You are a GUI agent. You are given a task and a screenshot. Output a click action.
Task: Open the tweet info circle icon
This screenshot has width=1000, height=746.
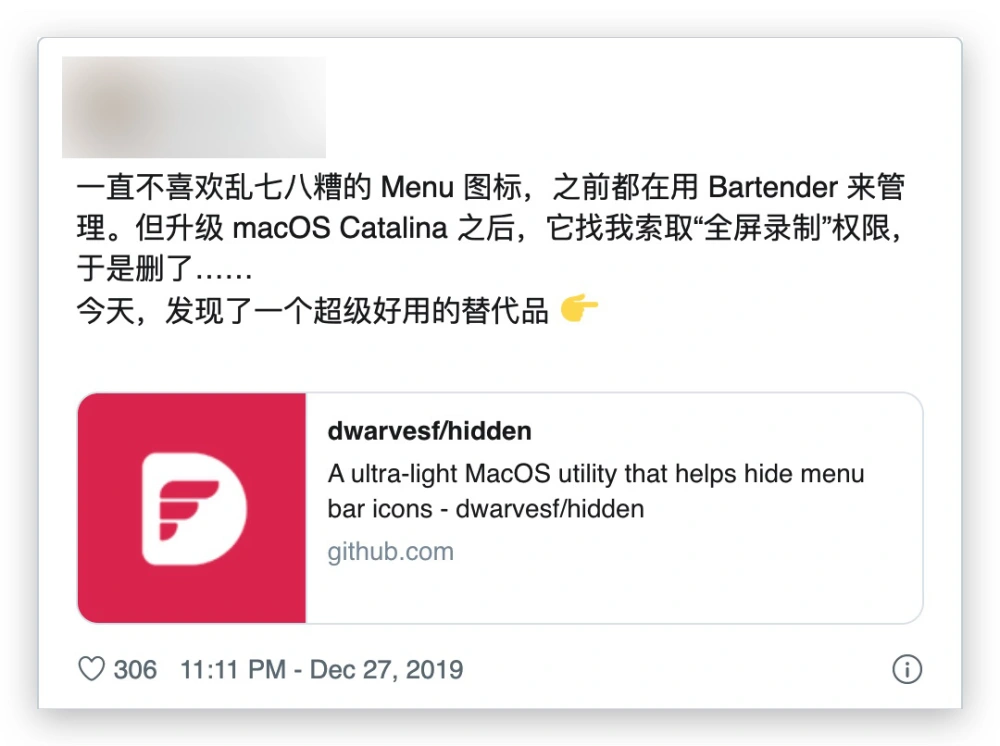pos(907,669)
